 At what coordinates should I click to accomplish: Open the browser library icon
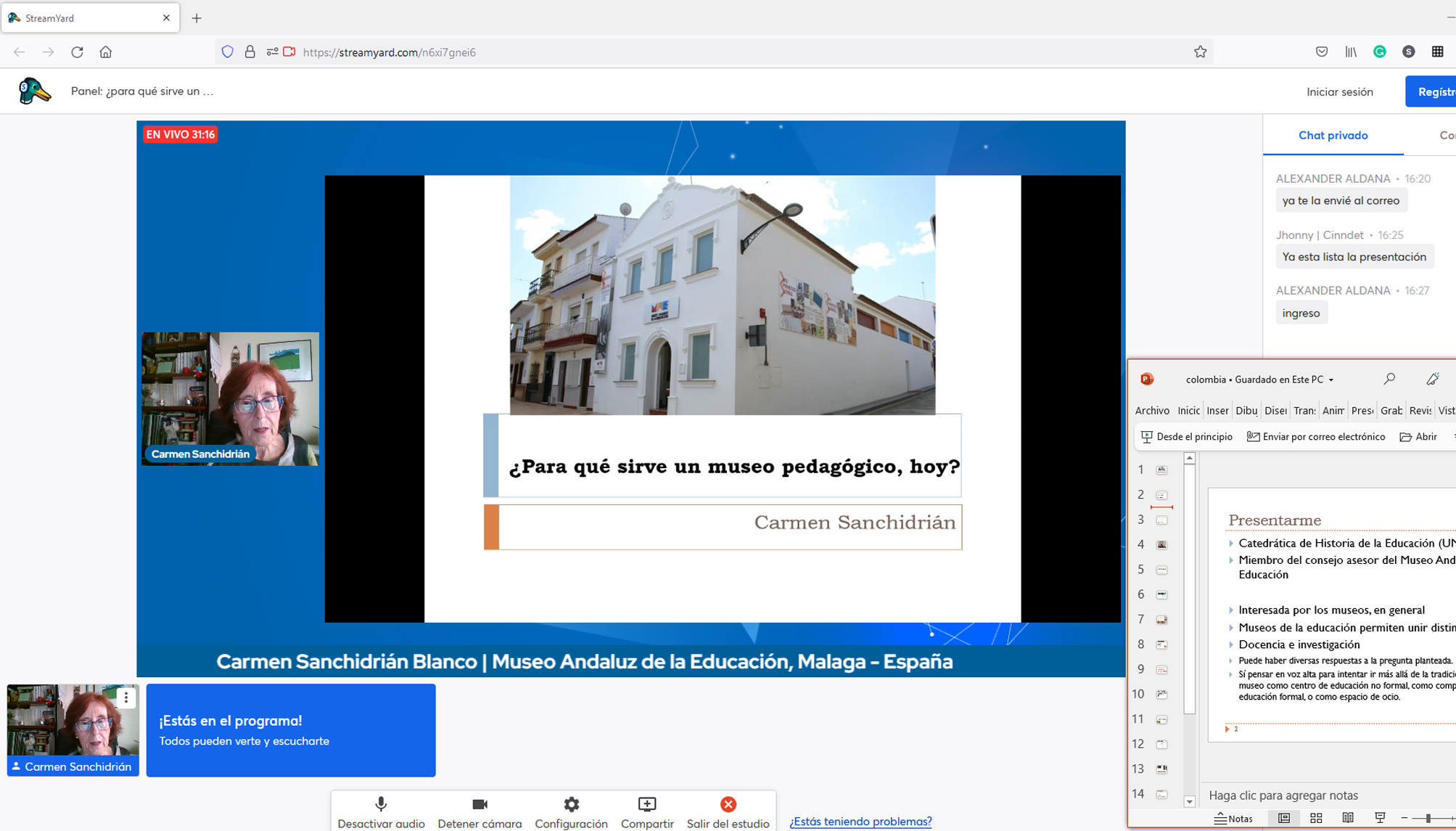pos(1351,52)
